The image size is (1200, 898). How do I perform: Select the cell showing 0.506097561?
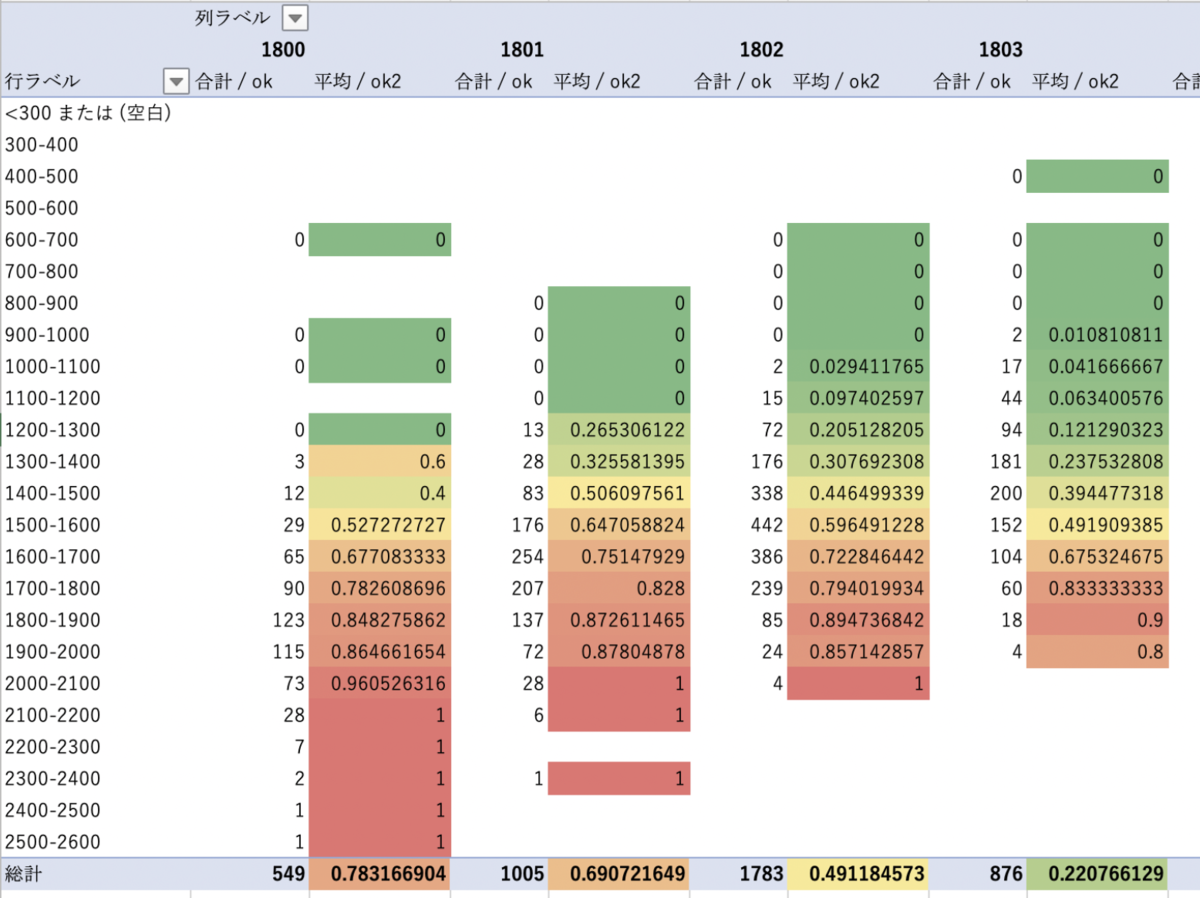619,493
